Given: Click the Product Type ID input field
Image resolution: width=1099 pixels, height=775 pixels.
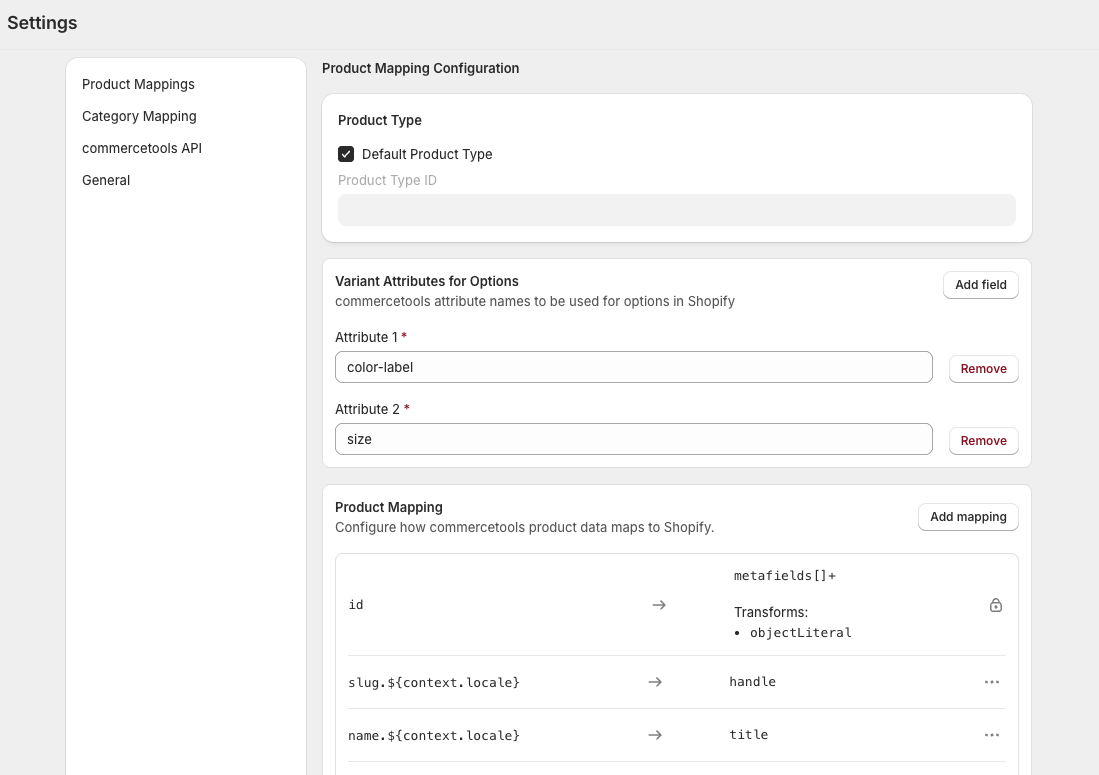Looking at the screenshot, I should pos(676,210).
